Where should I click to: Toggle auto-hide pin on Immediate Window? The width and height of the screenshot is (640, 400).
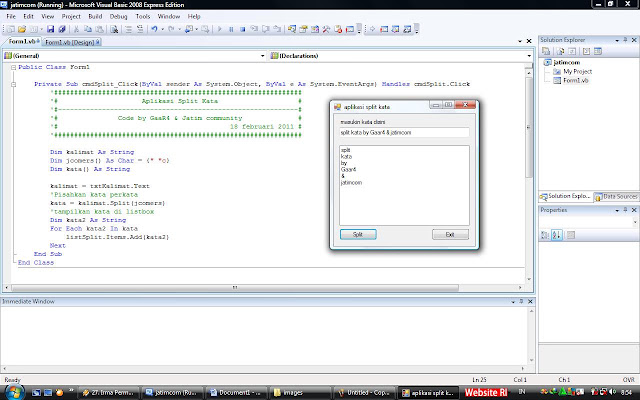click(x=521, y=302)
